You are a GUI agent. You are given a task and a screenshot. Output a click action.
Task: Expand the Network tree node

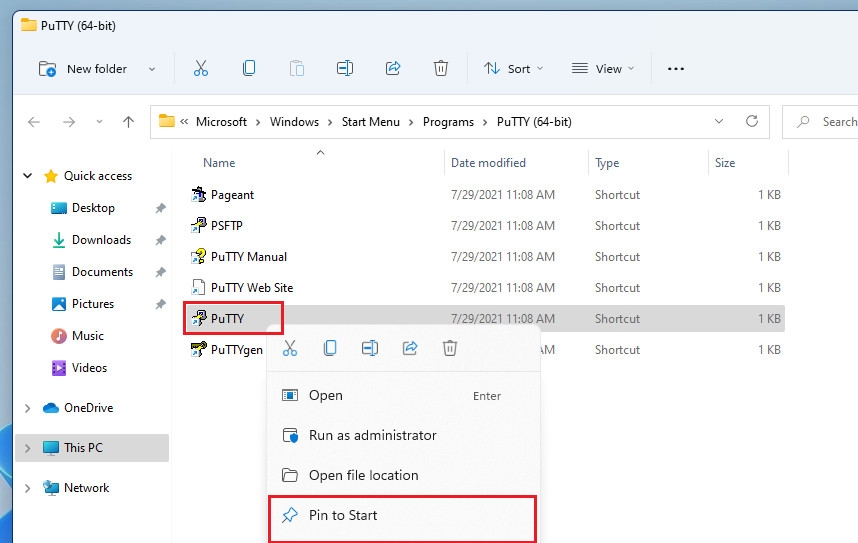27,488
